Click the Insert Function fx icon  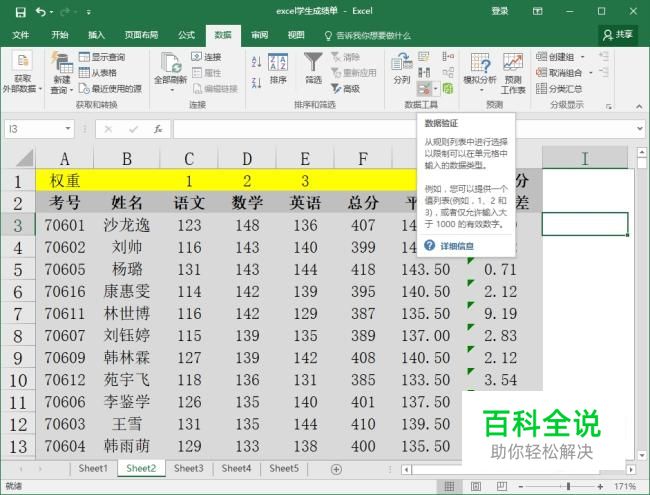(x=158, y=129)
